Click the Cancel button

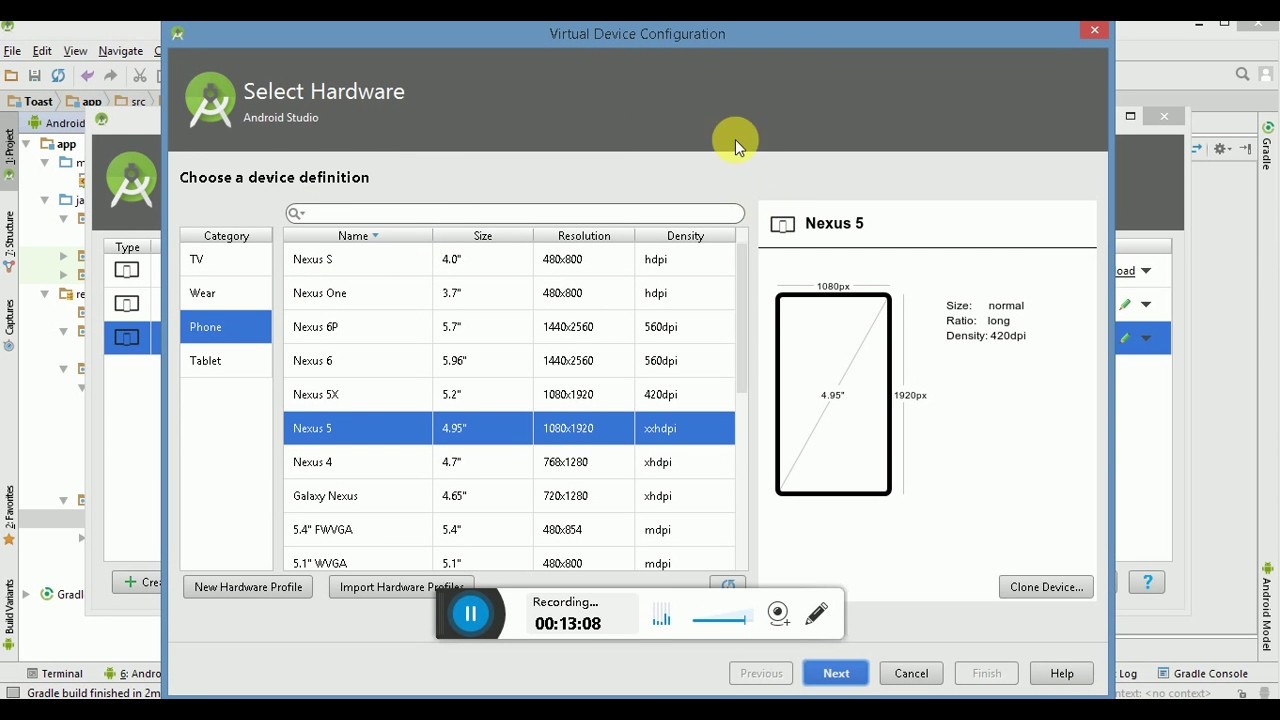coord(911,673)
